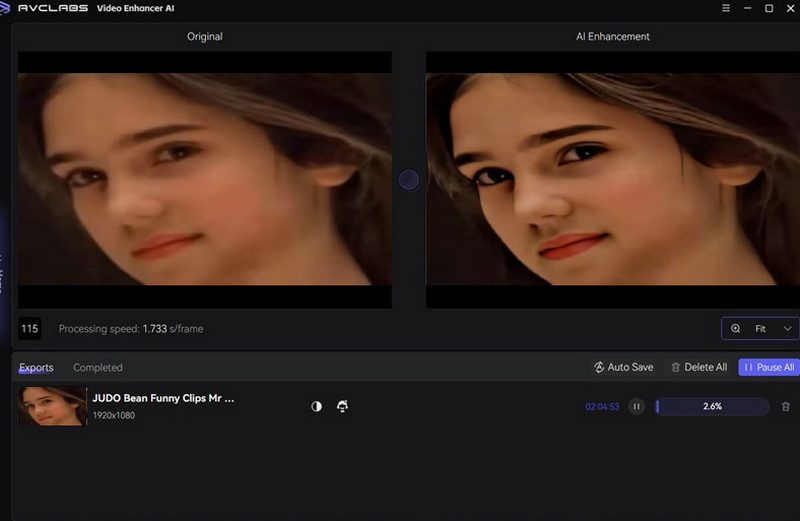Click the zoom magnifier icon
Viewport: 800px width, 521px height.
point(736,329)
